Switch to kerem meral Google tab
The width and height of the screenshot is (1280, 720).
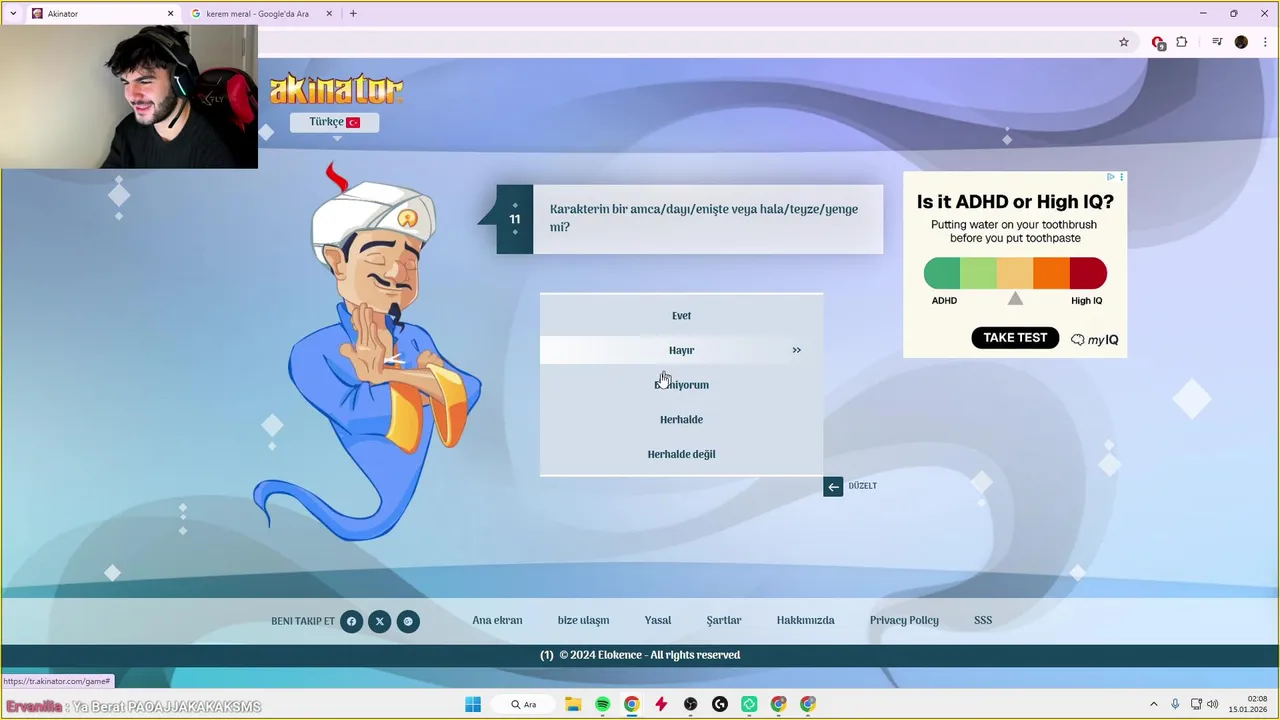pyautogui.click(x=258, y=14)
